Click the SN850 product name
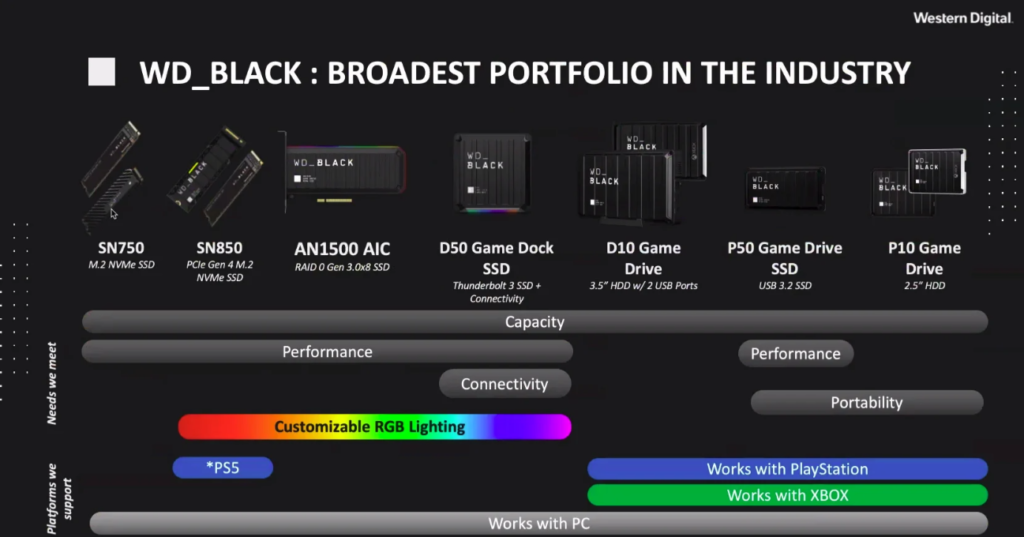 tap(219, 248)
